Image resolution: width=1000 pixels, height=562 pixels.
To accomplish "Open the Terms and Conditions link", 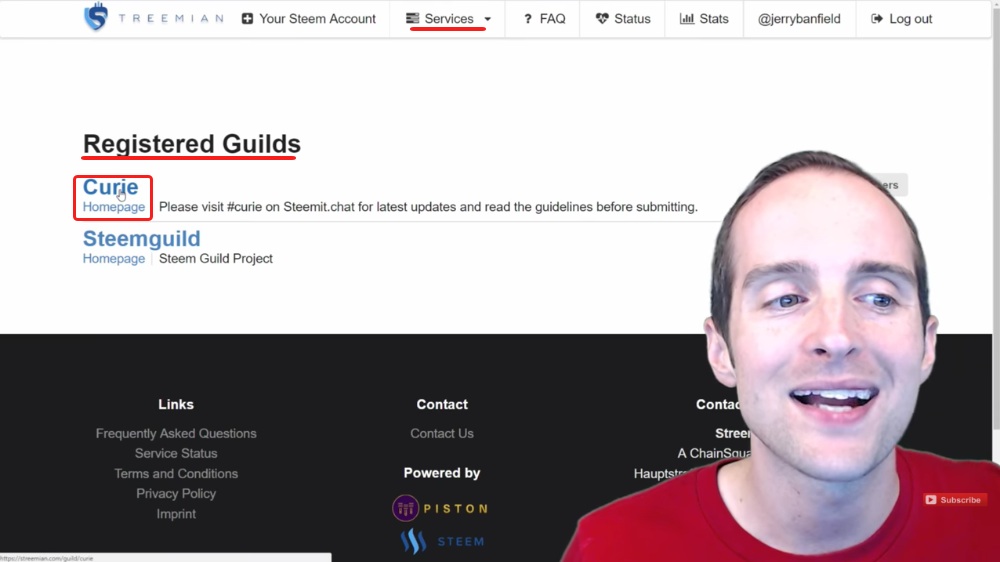I will [x=176, y=473].
